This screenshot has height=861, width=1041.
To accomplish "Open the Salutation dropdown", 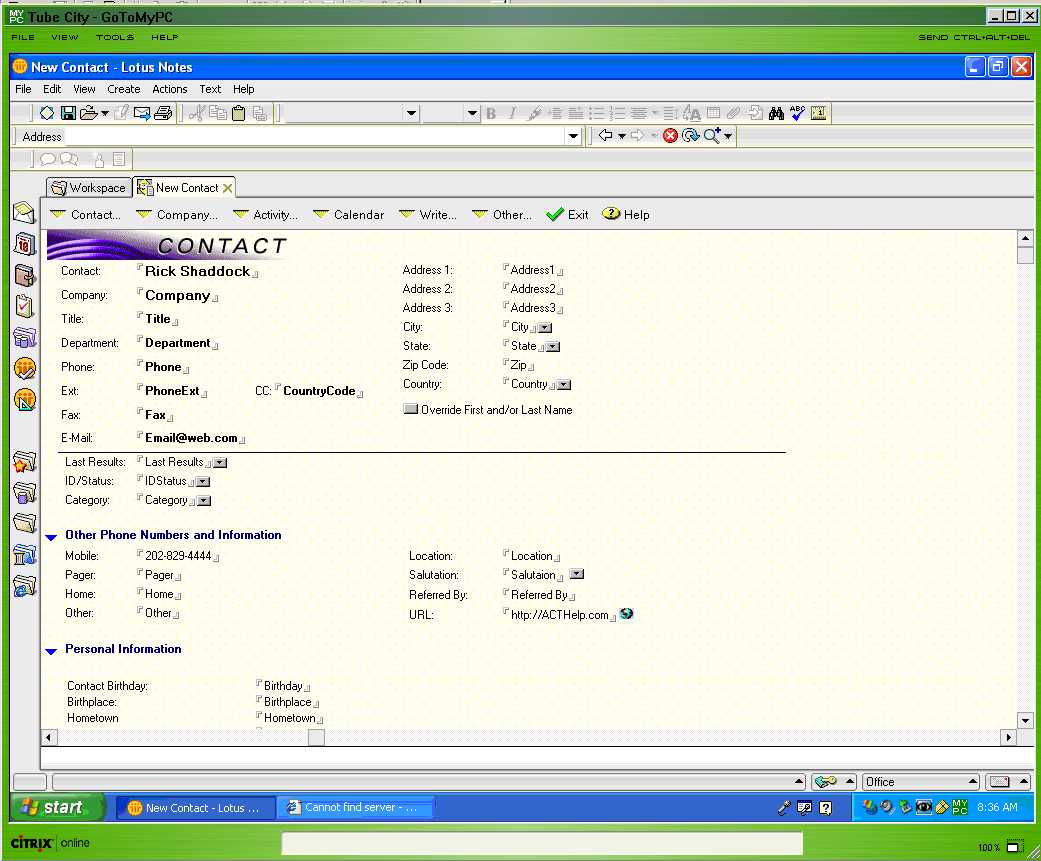I will point(577,574).
